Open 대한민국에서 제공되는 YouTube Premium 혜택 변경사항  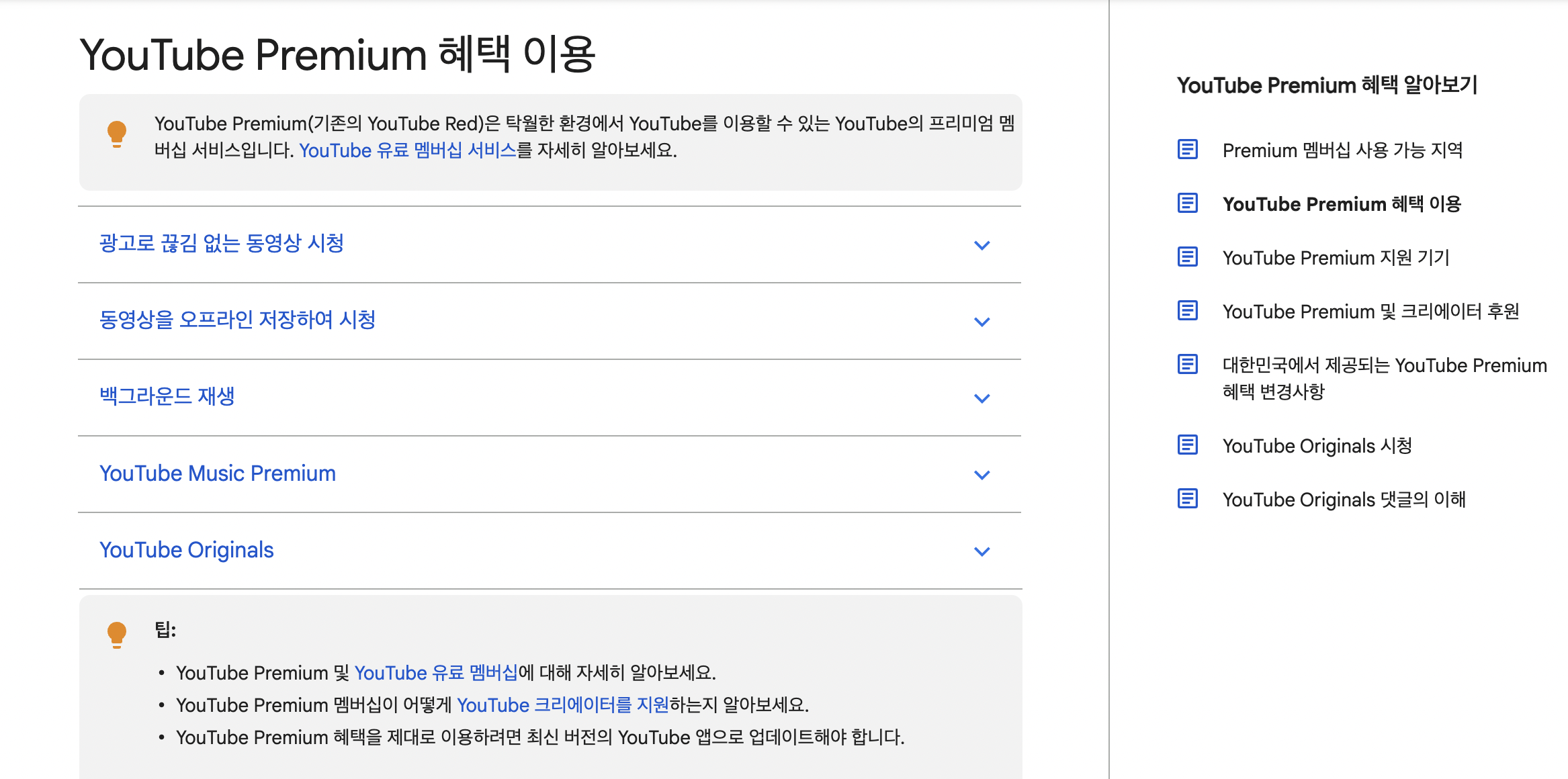tap(1385, 378)
